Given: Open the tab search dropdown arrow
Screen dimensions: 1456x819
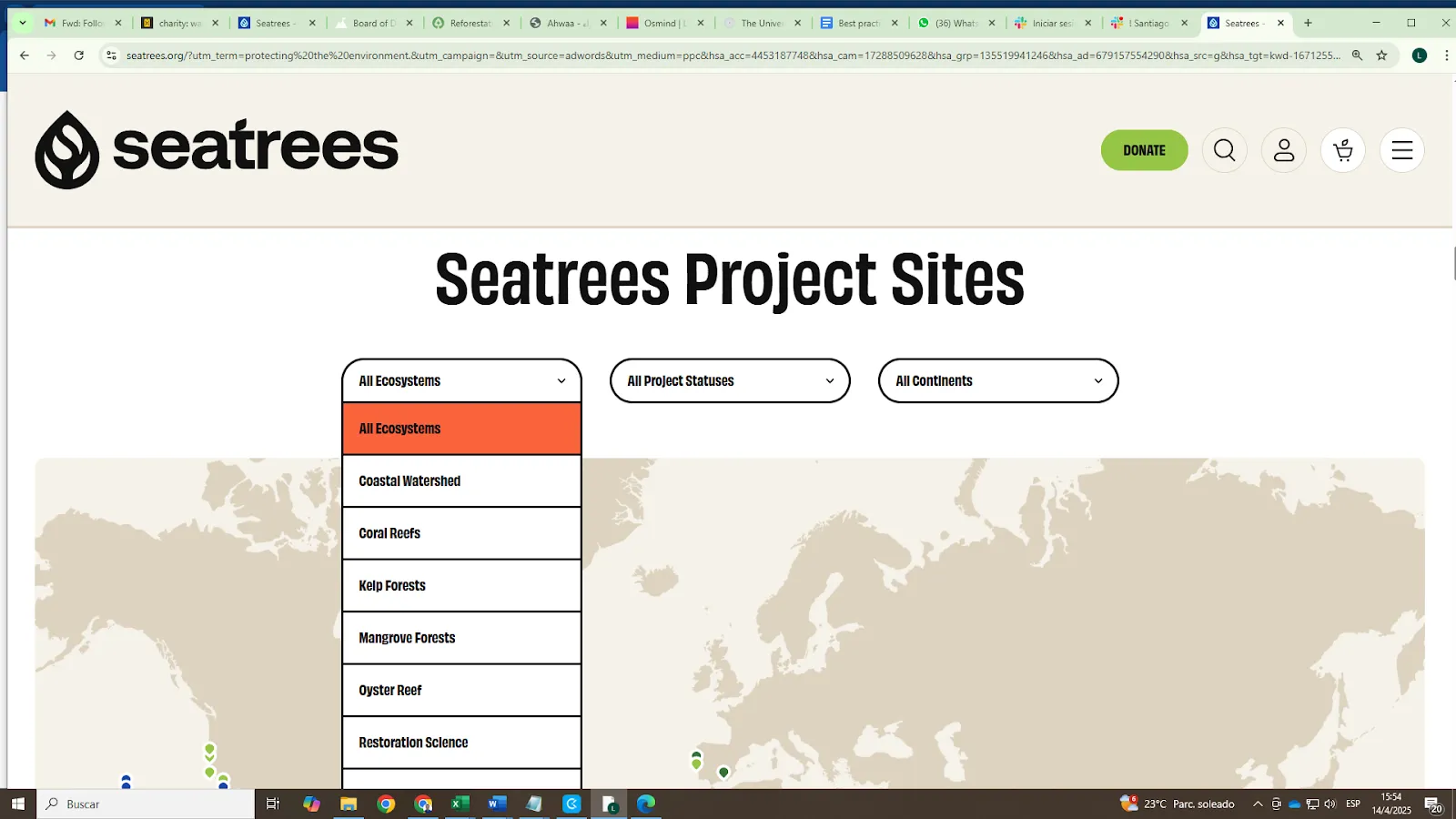Looking at the screenshot, I should pyautogui.click(x=23, y=23).
